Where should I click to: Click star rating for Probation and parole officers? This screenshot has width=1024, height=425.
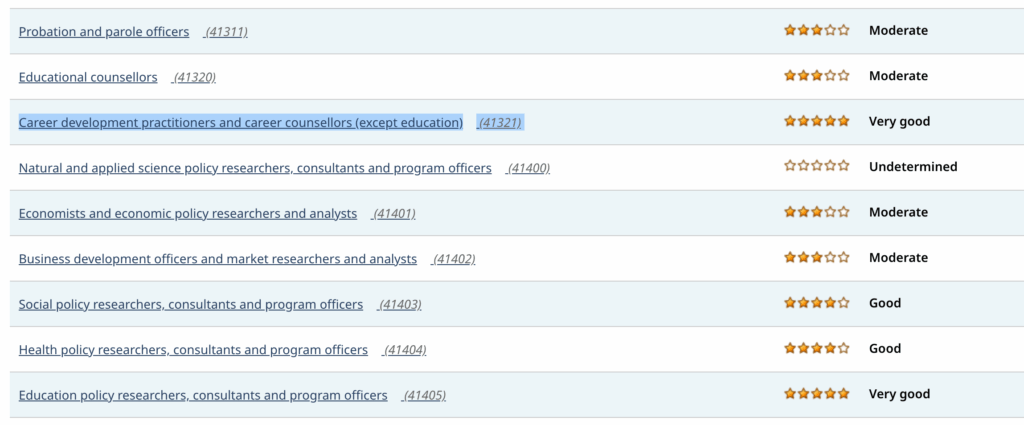coord(817,30)
